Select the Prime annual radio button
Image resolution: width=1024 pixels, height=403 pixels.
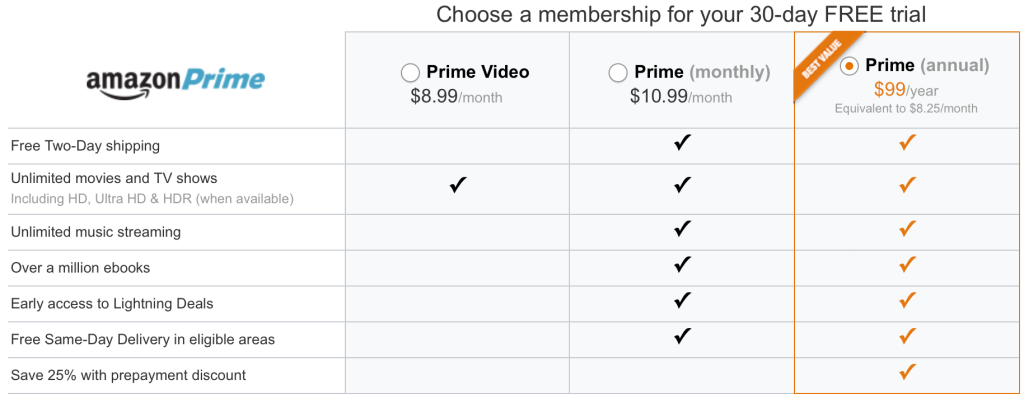pyautogui.click(x=850, y=67)
